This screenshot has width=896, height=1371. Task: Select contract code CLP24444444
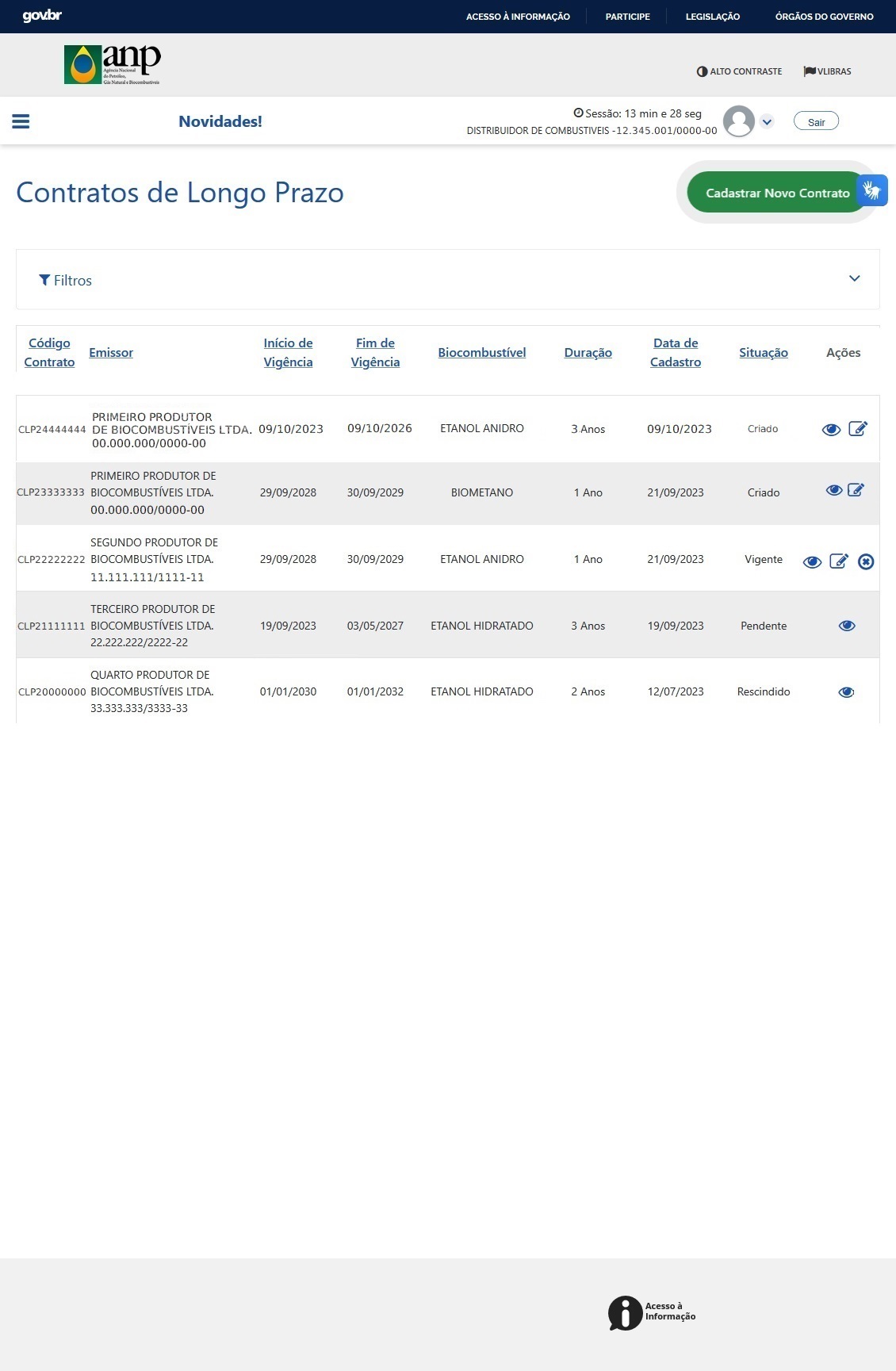[52, 430]
